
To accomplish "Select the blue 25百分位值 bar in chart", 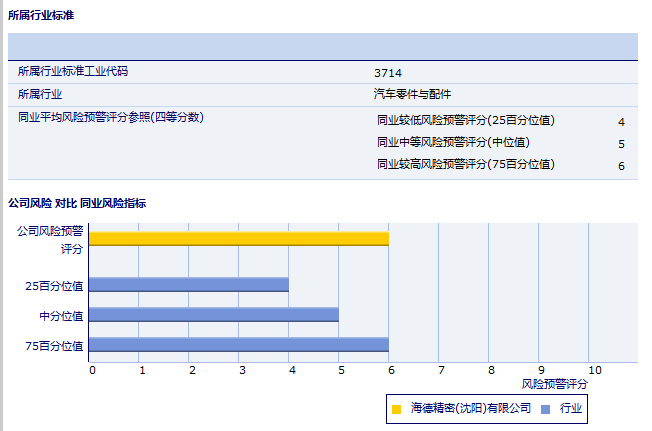I will pos(188,285).
